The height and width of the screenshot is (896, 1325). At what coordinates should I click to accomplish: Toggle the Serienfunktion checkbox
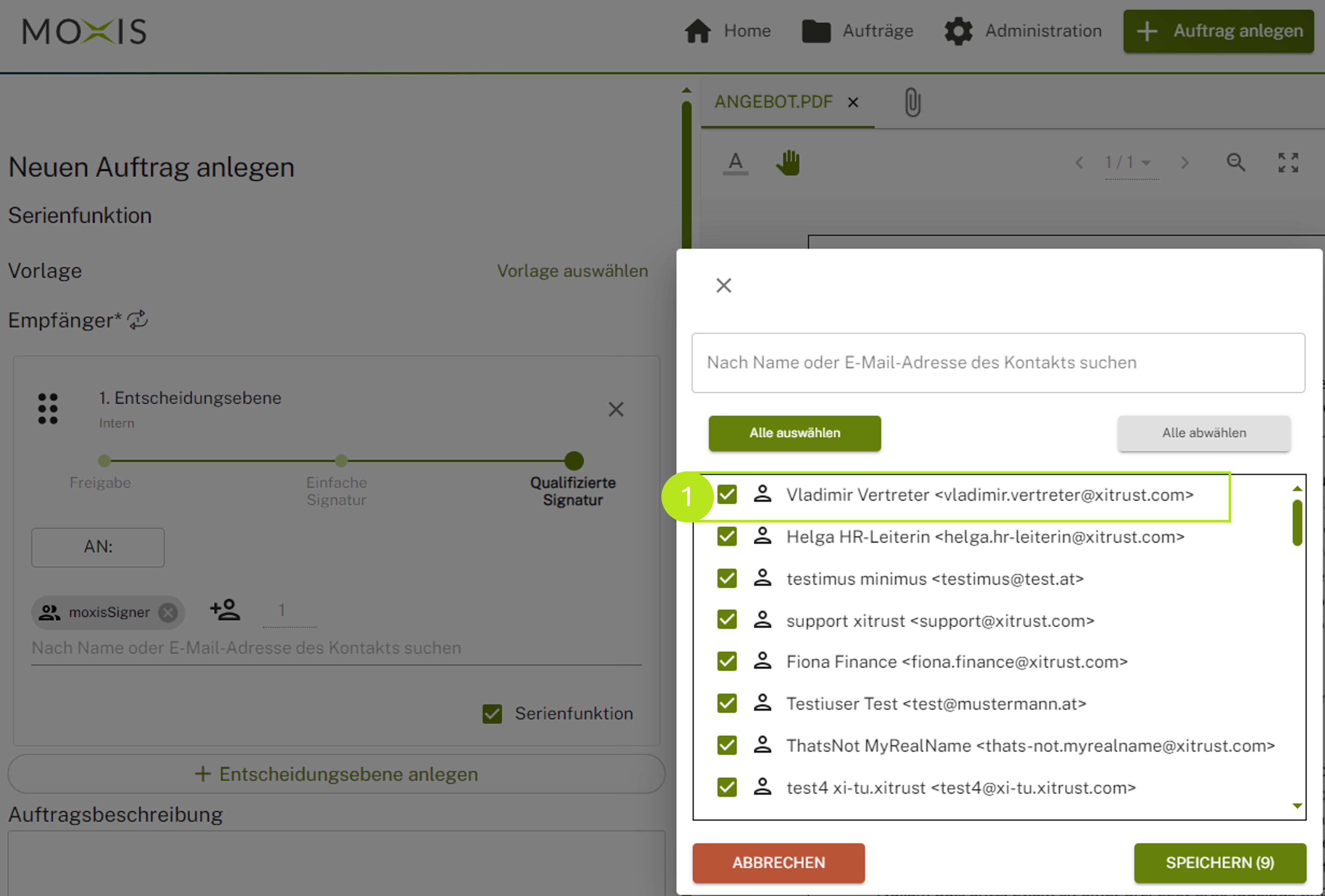(492, 714)
